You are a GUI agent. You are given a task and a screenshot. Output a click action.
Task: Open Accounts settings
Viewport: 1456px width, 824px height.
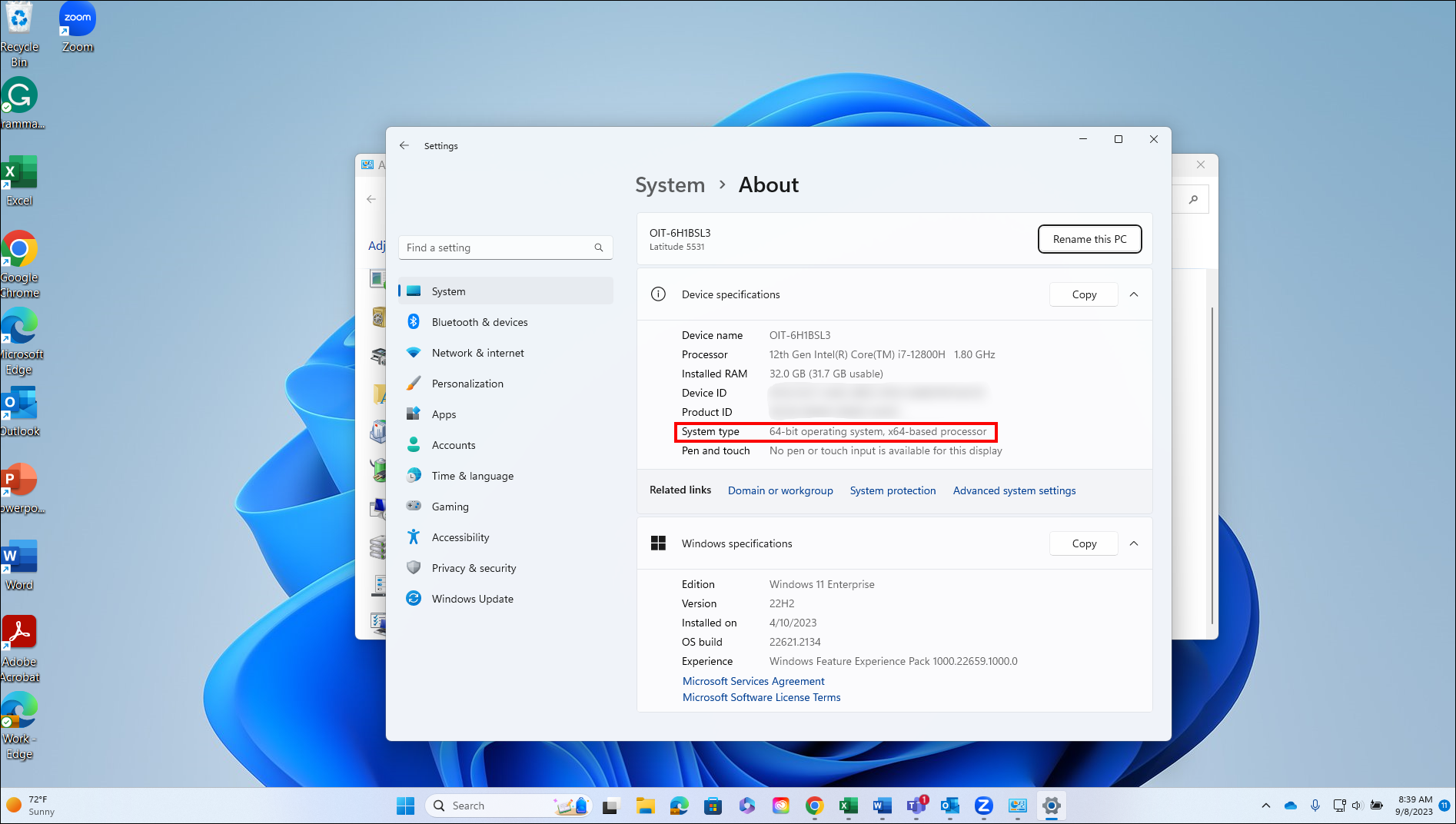click(453, 444)
